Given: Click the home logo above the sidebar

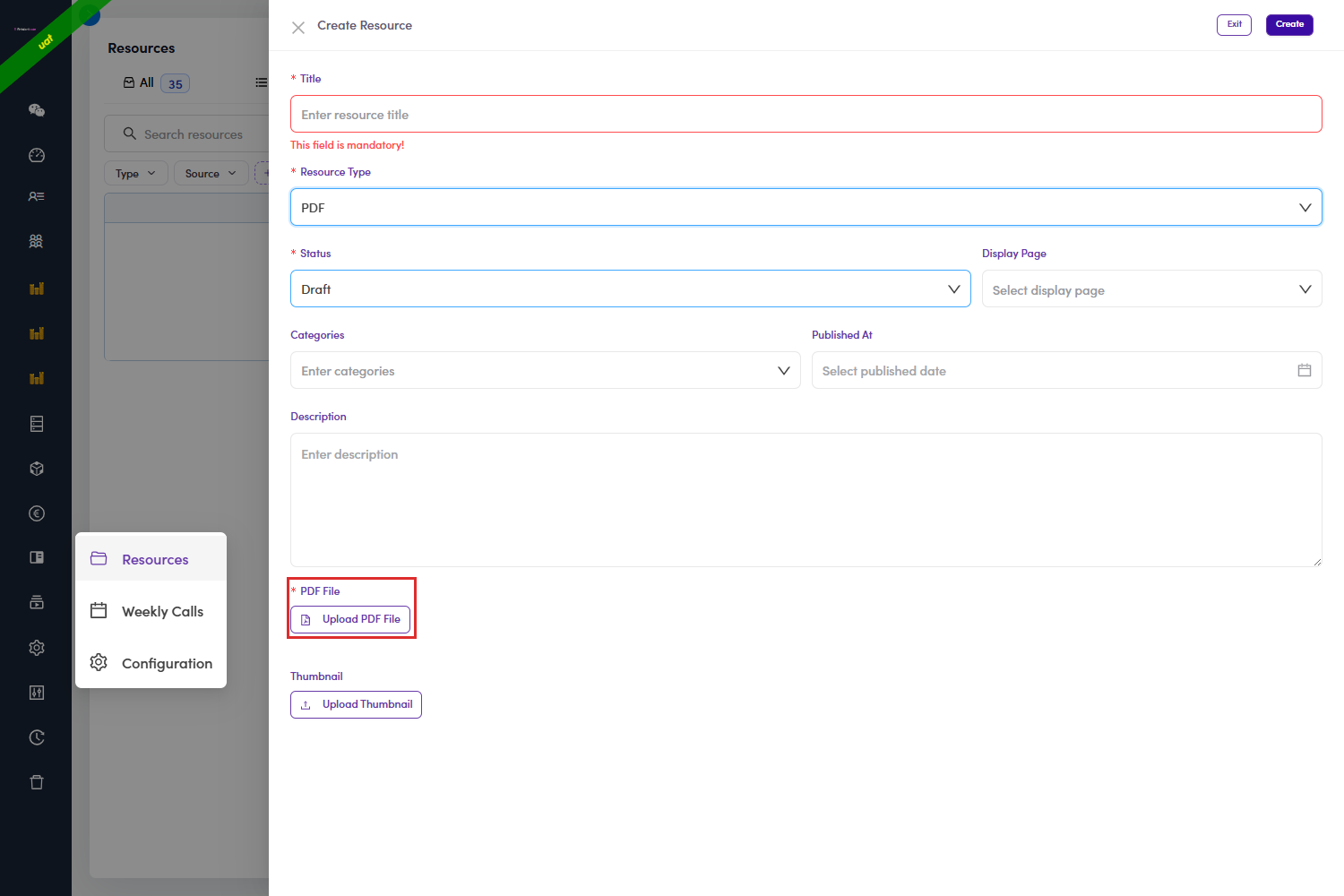Looking at the screenshot, I should 25,29.
